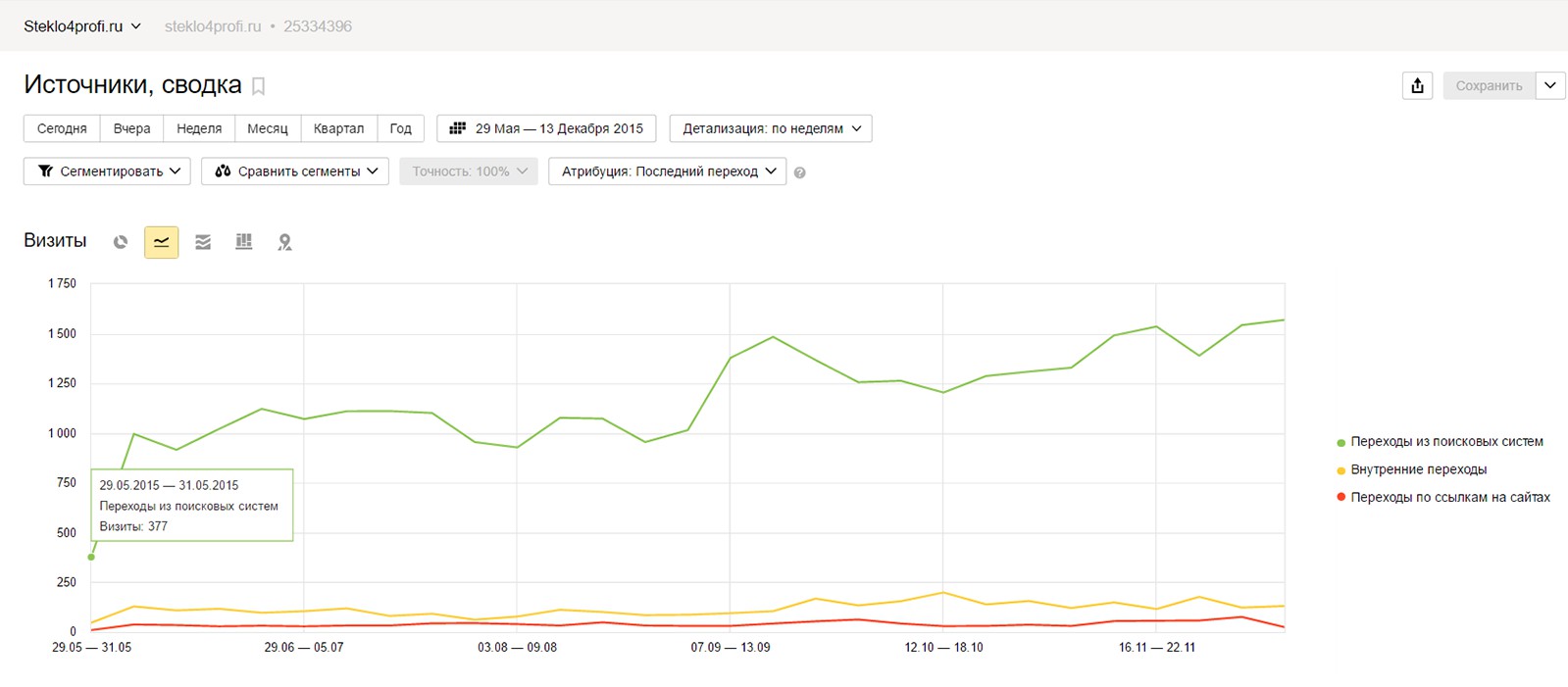Select the pie chart view icon
The image size is (1568, 687).
pyautogui.click(x=121, y=242)
